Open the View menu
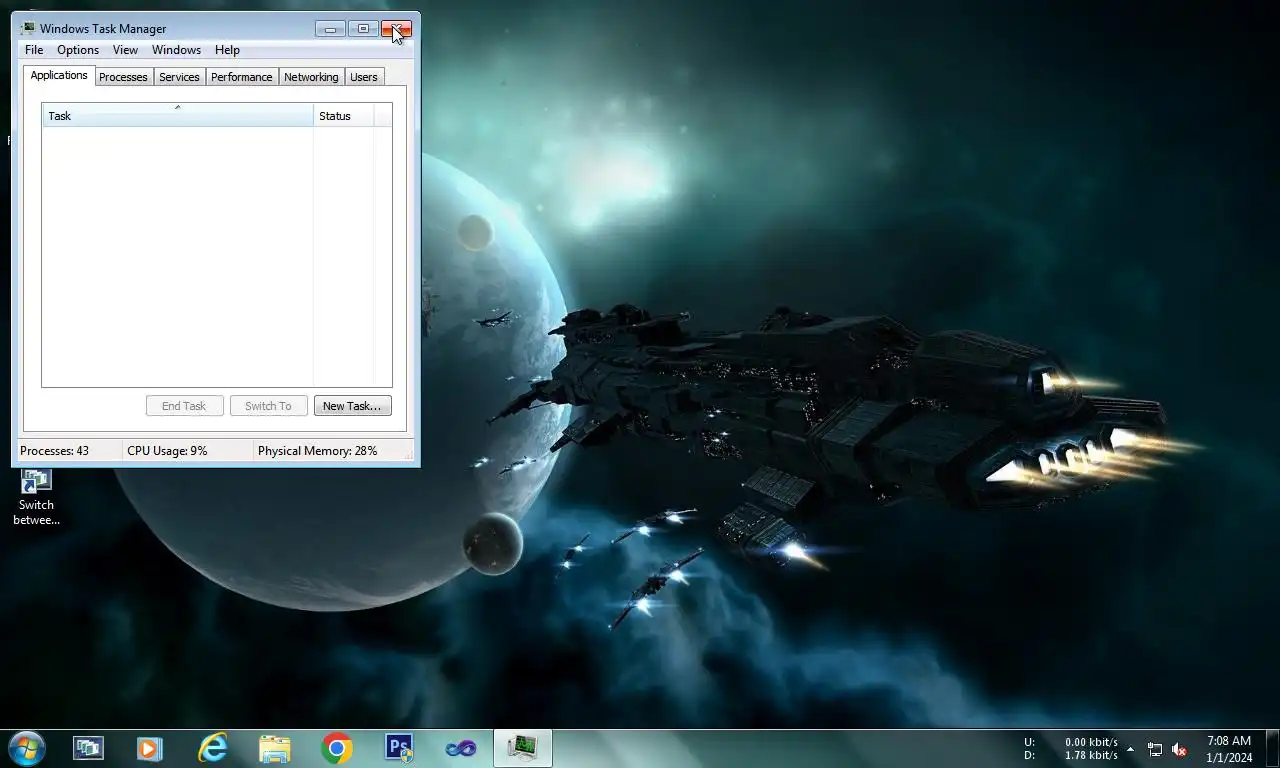The width and height of the screenshot is (1280, 768). click(125, 50)
